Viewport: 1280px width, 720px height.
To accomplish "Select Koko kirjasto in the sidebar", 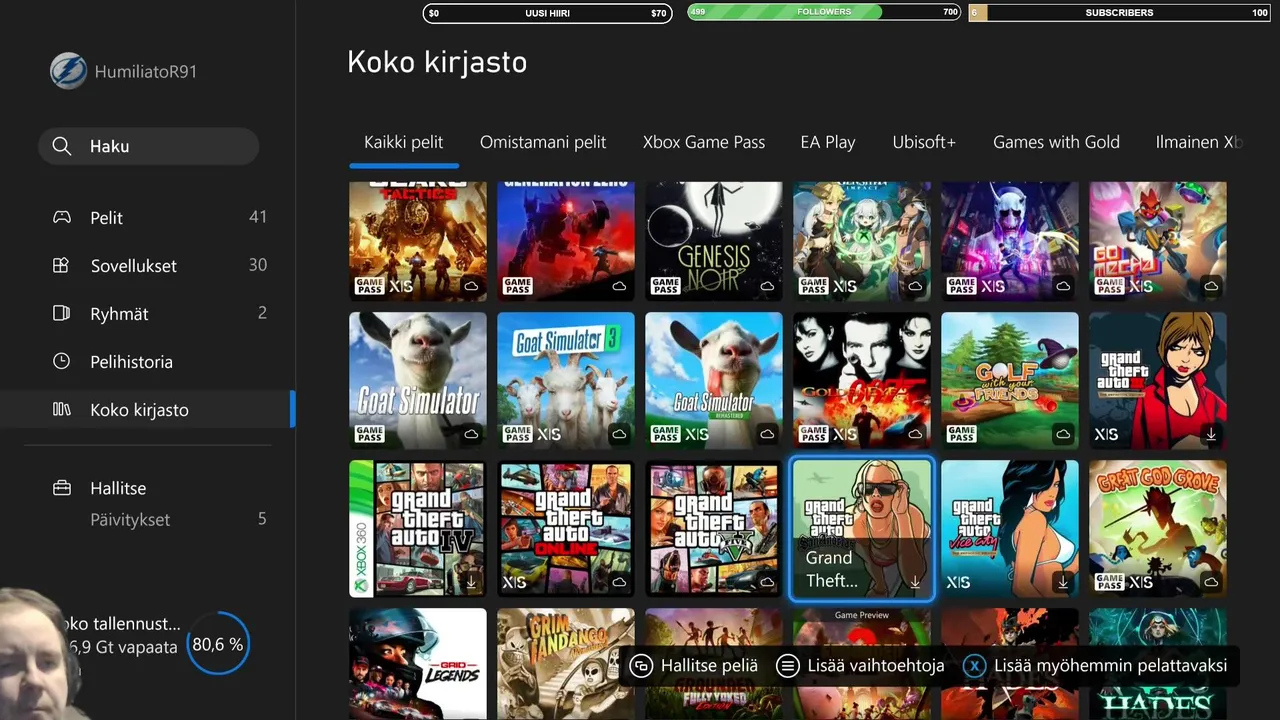I will click(x=148, y=410).
